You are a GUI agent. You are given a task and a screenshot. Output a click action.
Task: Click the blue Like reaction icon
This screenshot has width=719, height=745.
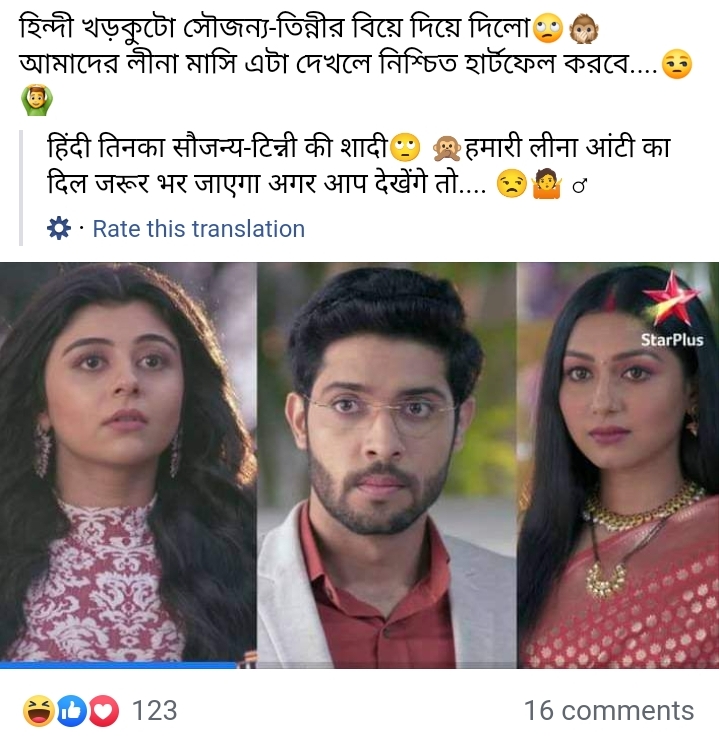coord(71,710)
